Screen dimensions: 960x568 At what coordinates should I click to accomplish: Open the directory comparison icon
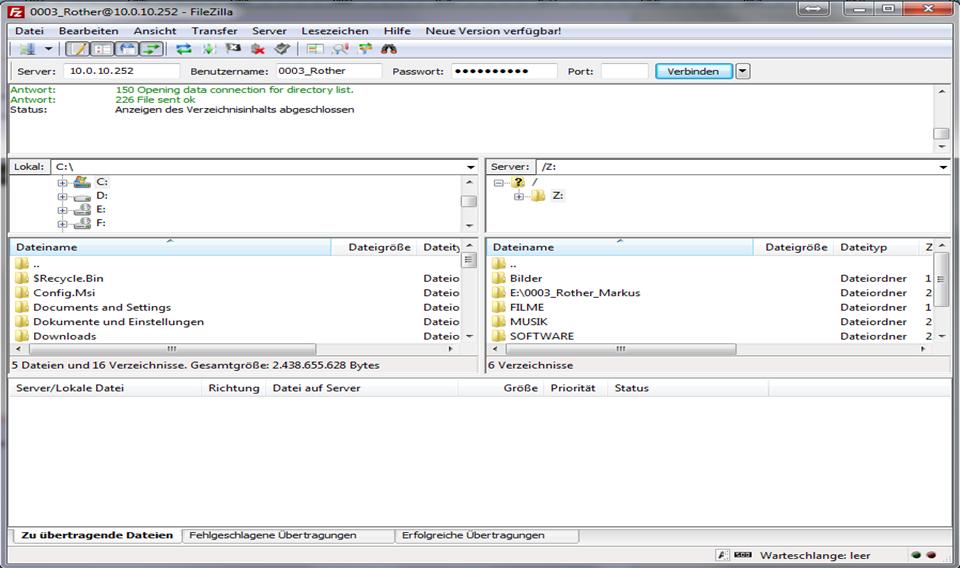[340, 48]
